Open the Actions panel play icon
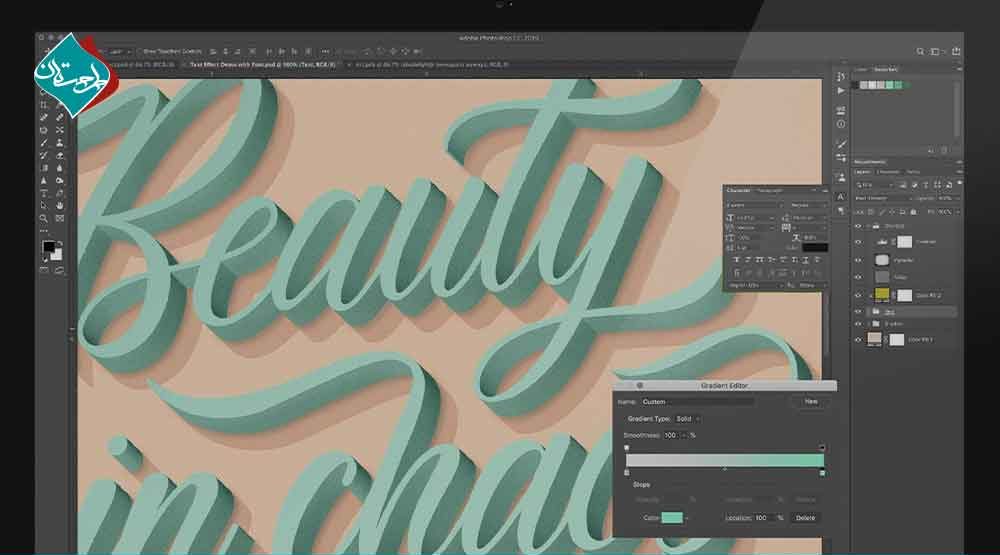Screen dimensions: 1000x555 841,91
